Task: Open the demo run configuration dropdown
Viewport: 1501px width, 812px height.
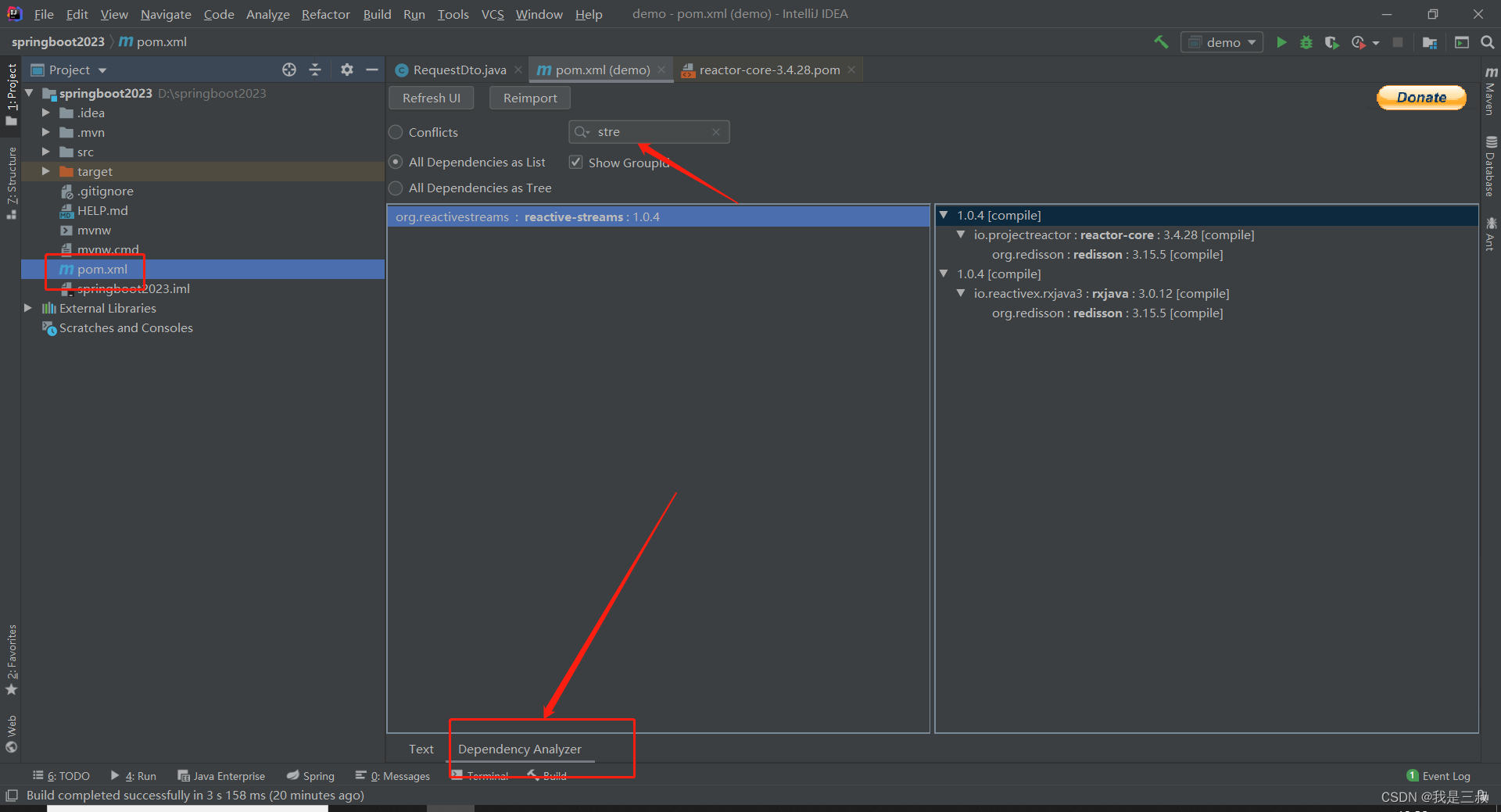Action: (x=1222, y=42)
